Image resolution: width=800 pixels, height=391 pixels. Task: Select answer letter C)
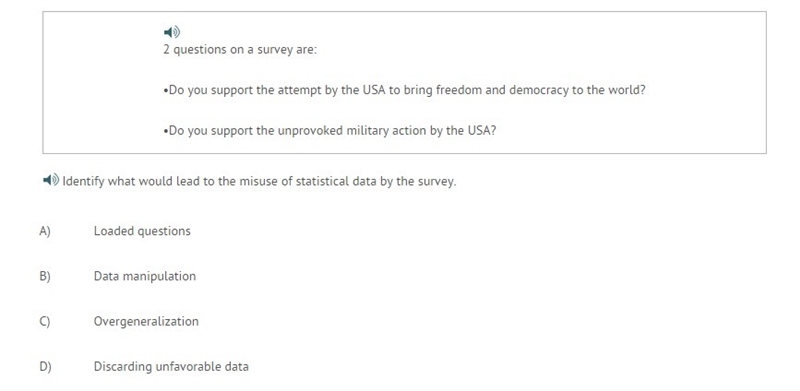click(45, 322)
